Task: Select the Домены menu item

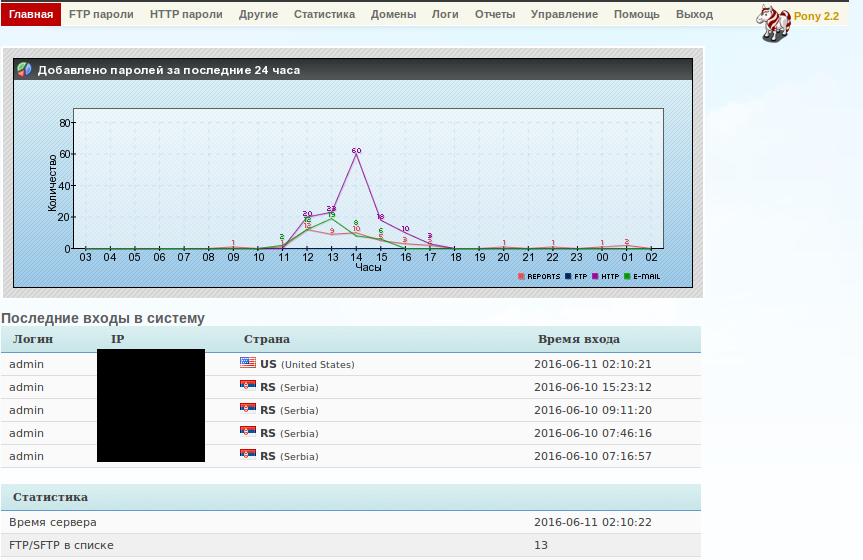Action: [393, 14]
